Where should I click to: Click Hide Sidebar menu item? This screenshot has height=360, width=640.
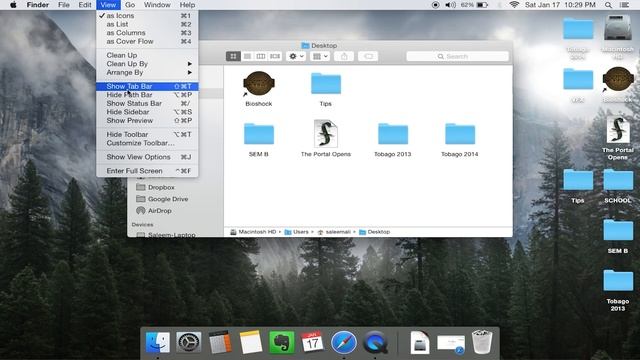[x=147, y=112]
